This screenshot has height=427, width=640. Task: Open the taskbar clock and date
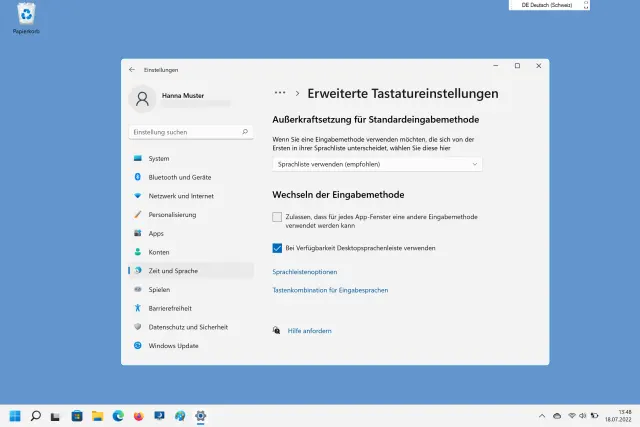click(618, 416)
